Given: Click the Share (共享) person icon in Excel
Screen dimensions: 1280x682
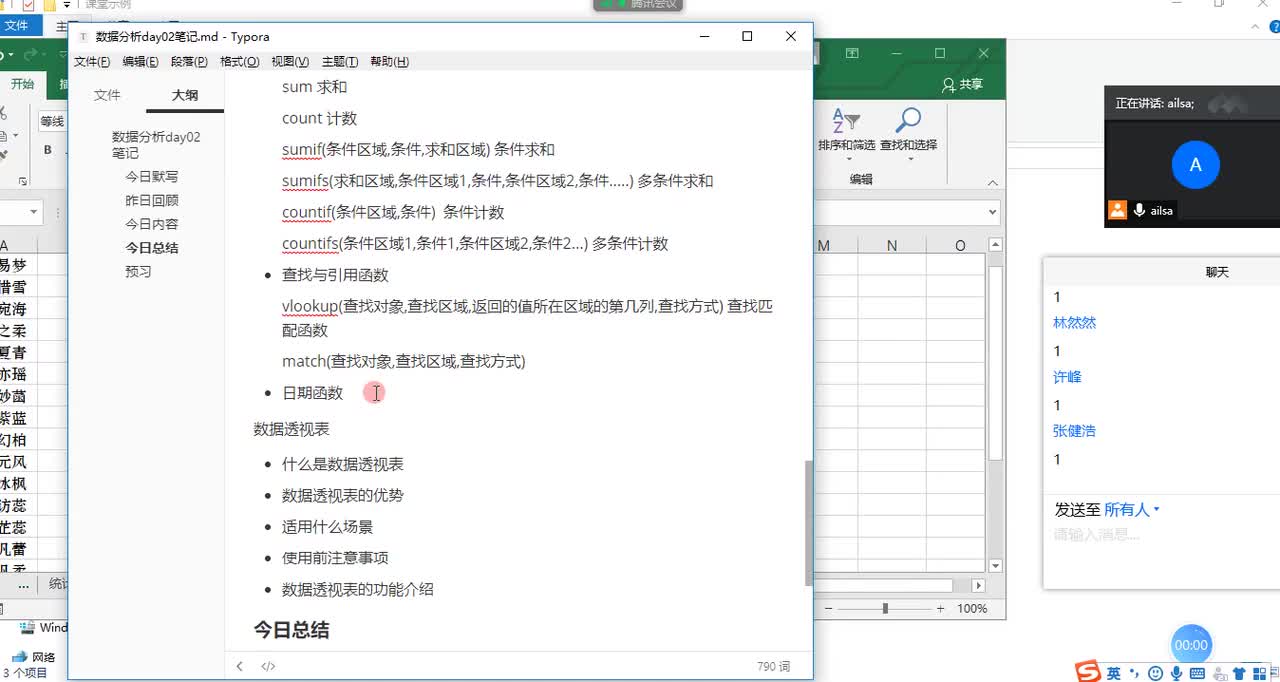Looking at the screenshot, I should (x=949, y=85).
